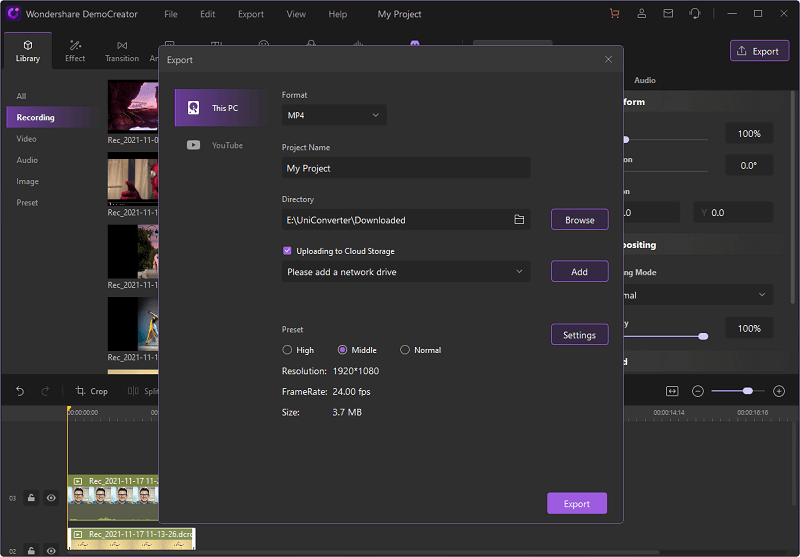The height and width of the screenshot is (557, 800).
Task: Select the Rec_2021-11-17 11-13-26 timeline clip
Action: point(132,539)
